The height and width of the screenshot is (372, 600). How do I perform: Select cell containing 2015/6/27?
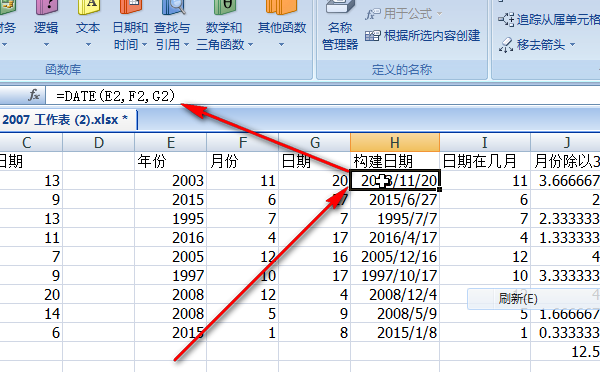[x=395, y=200]
